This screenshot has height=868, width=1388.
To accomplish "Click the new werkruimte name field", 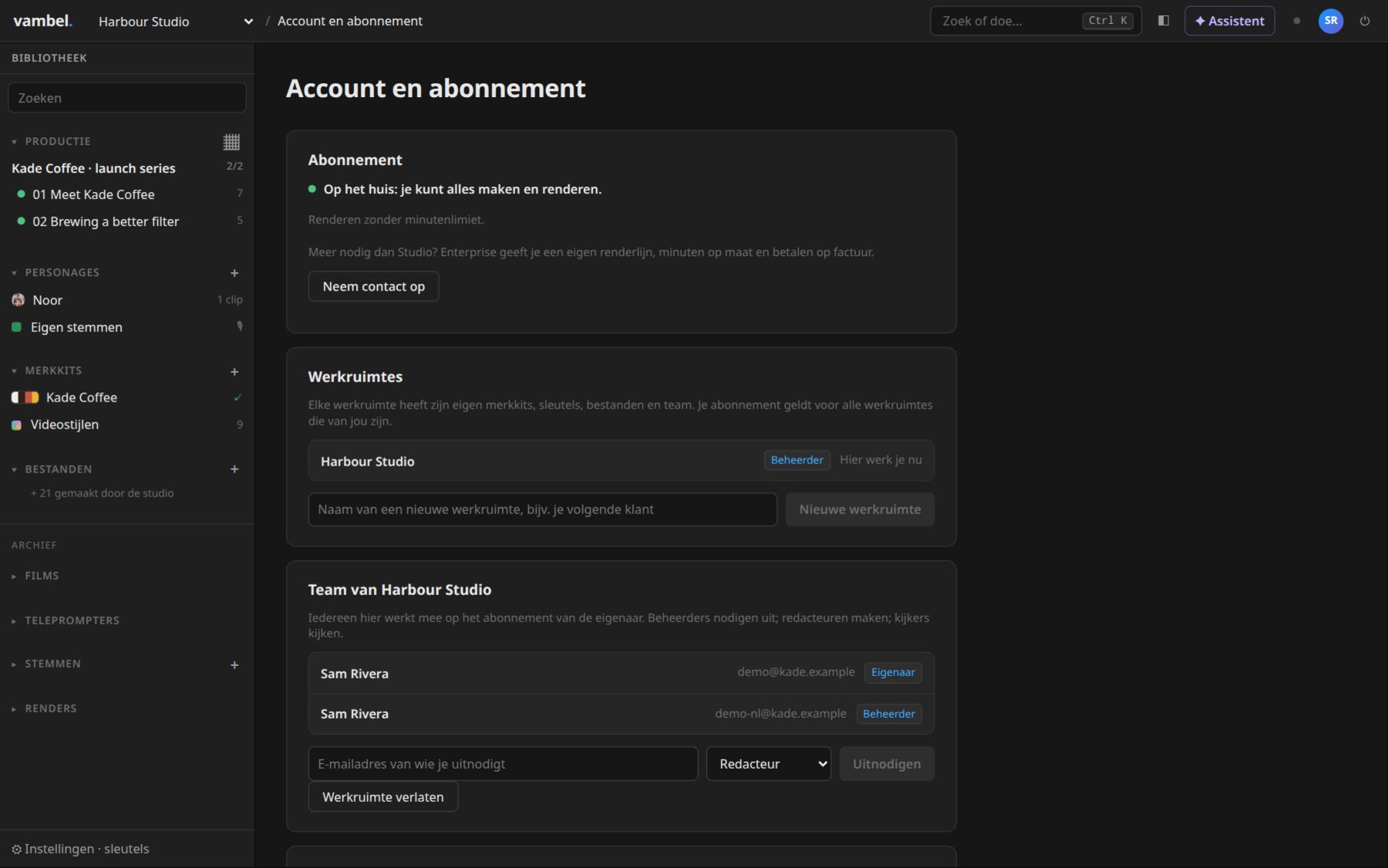I will [543, 510].
